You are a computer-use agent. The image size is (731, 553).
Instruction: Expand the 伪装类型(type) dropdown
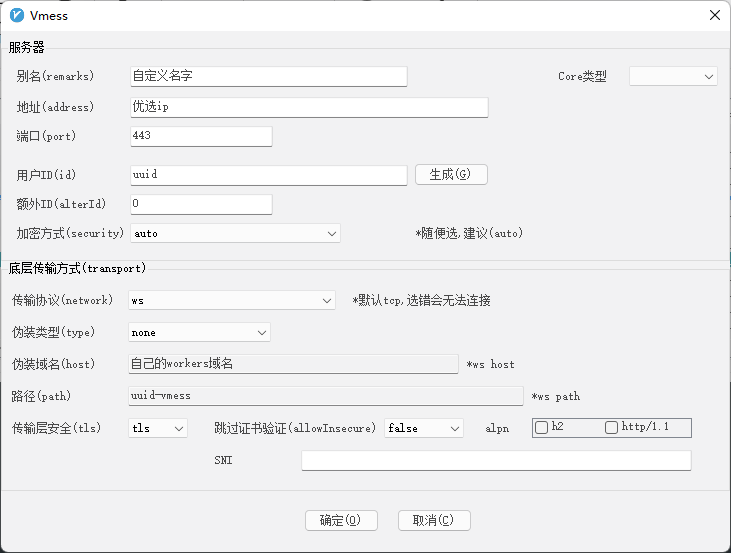(x=200, y=332)
